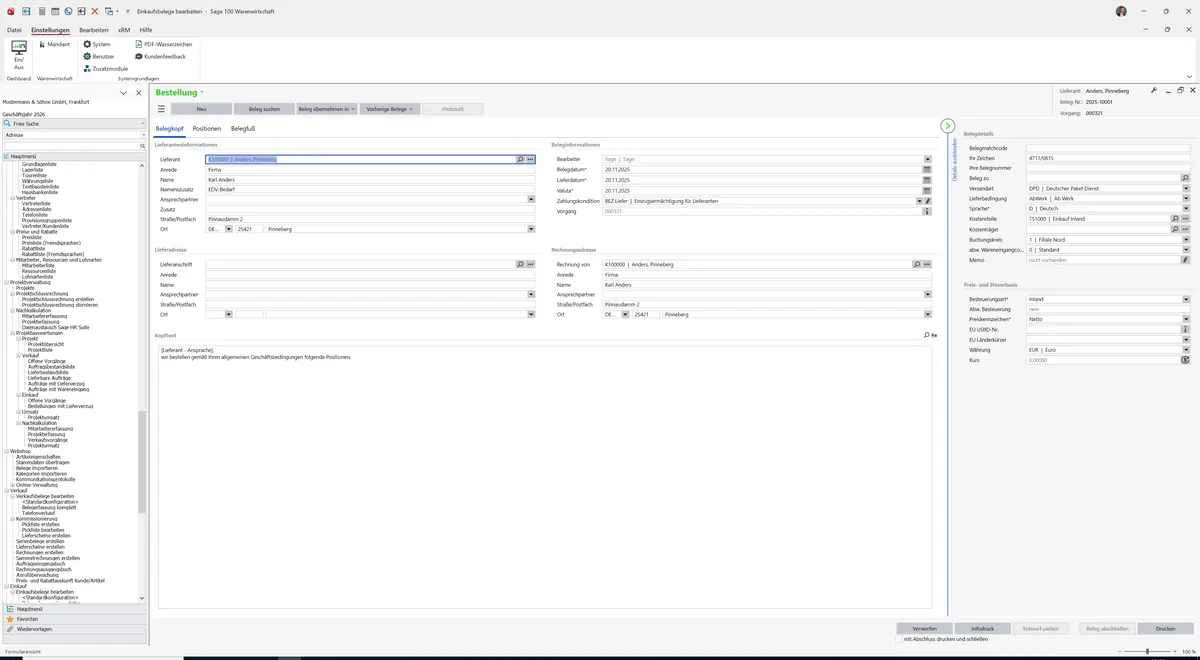Collapse Details ausblenden vertical label

[x=954, y=159]
